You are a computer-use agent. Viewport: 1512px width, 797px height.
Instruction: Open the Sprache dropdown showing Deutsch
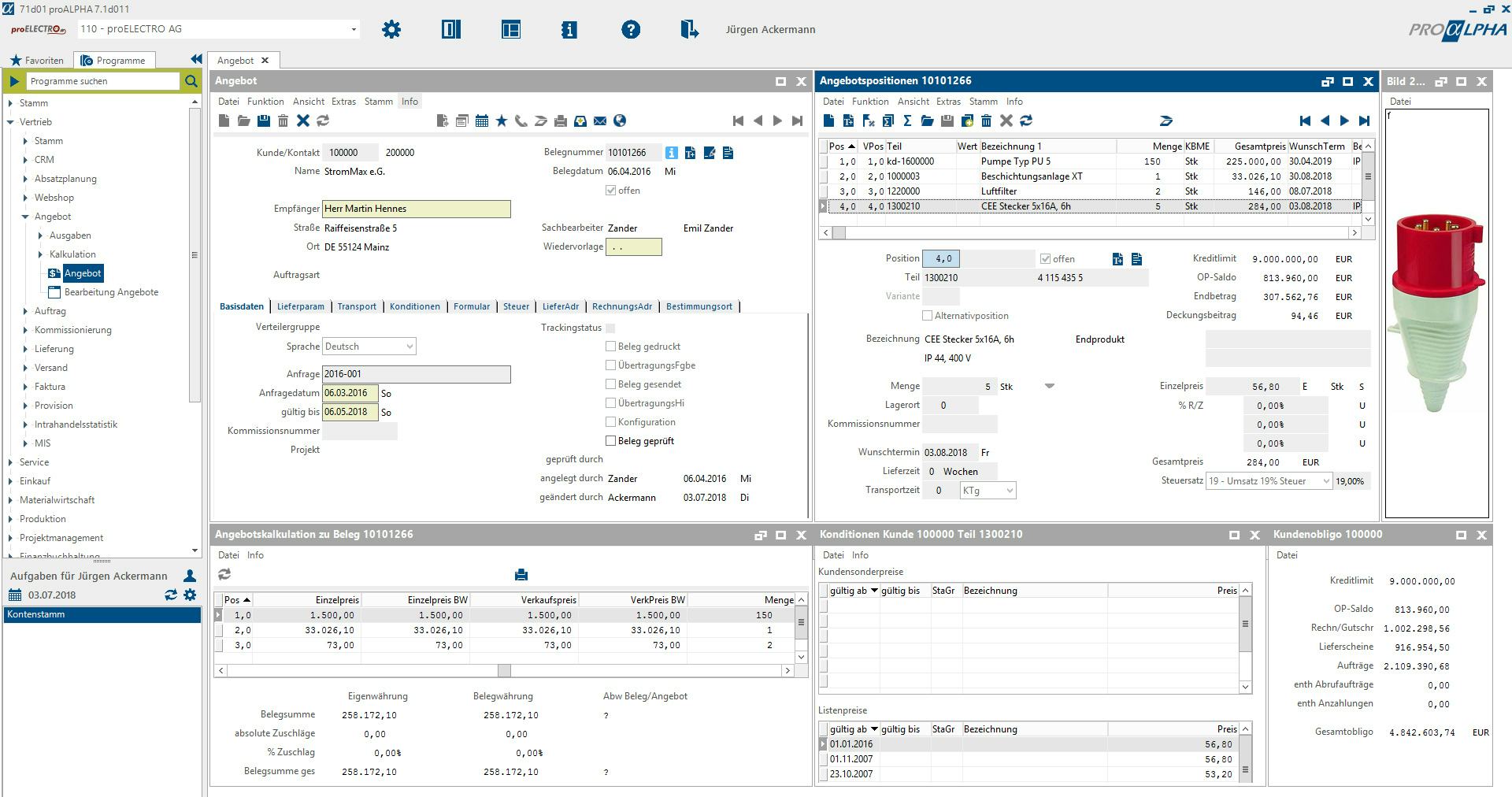point(409,346)
